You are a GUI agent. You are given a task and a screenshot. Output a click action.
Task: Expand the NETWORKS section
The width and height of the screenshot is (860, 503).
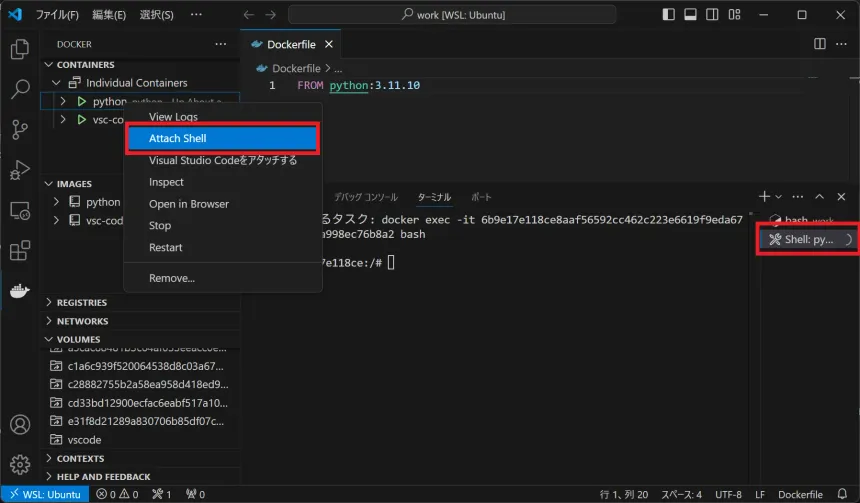click(x=82, y=321)
